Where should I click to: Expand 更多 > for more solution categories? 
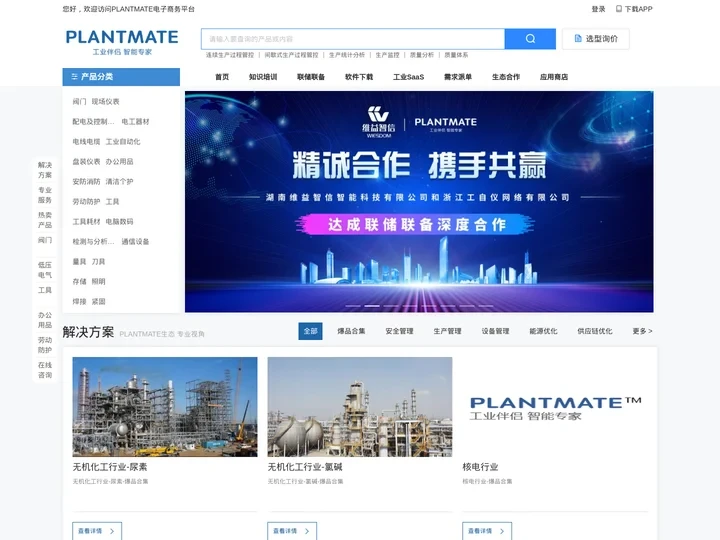pyautogui.click(x=642, y=331)
